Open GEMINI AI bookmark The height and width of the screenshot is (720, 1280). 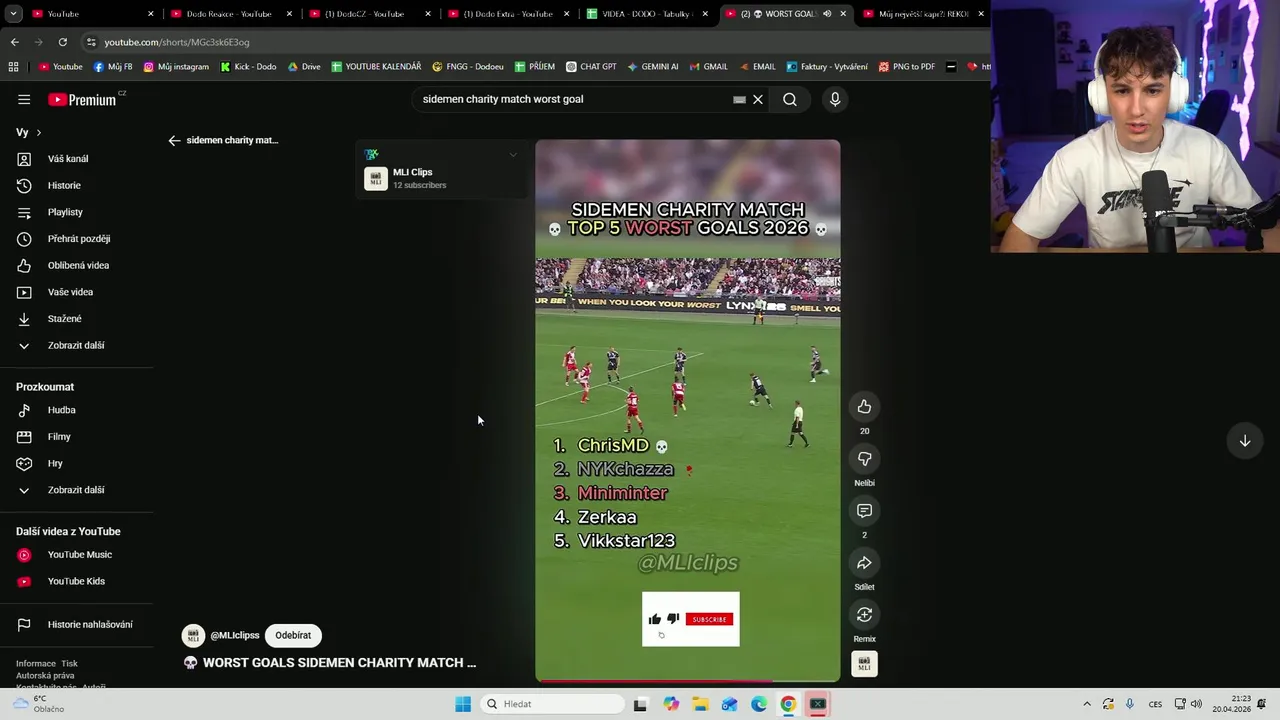652,67
